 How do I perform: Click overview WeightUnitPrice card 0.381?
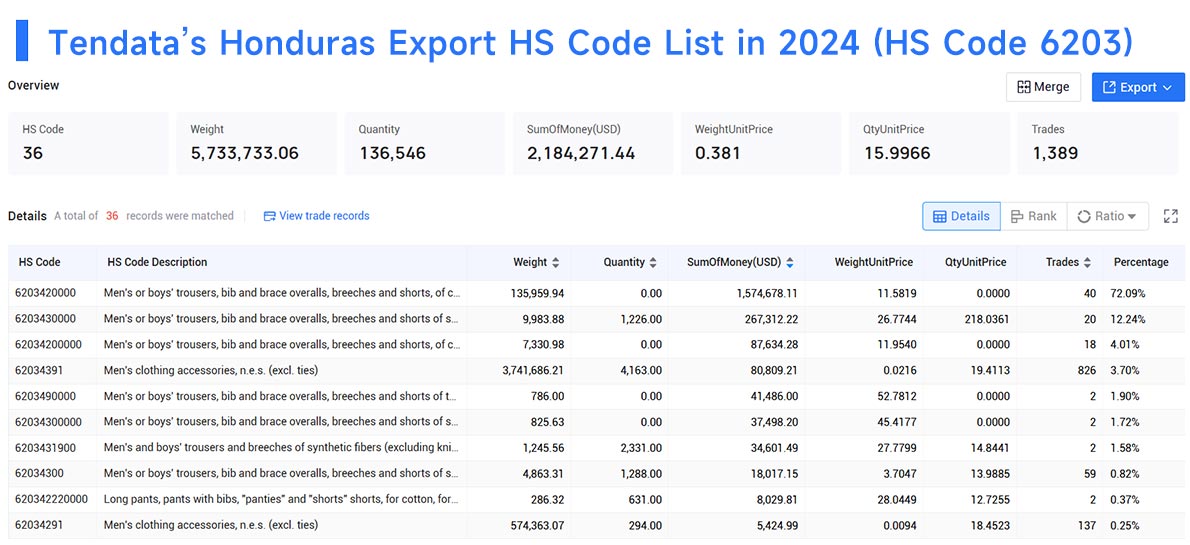point(761,143)
